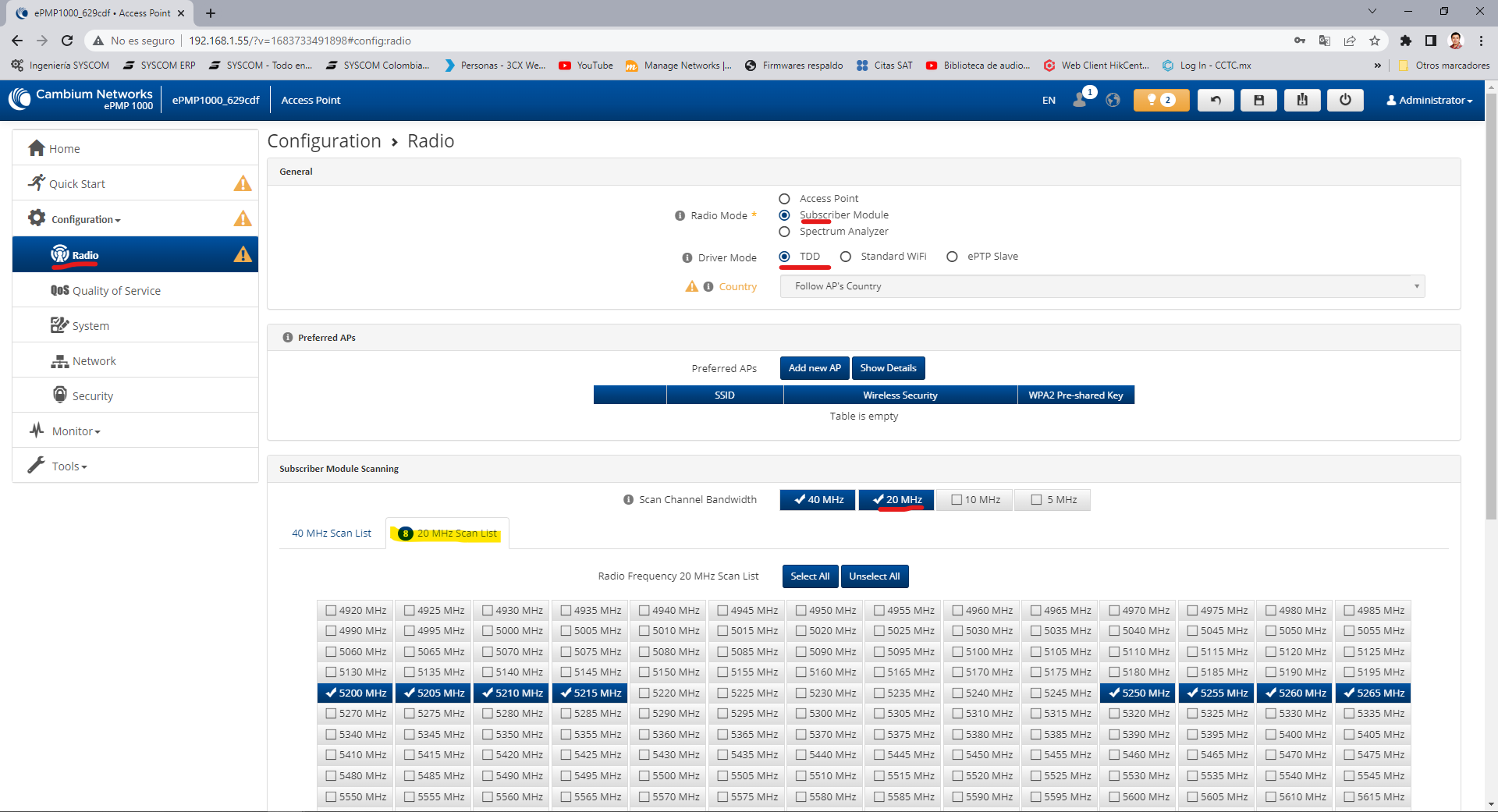Uncheck the 5200 MHz frequency

(x=356, y=693)
